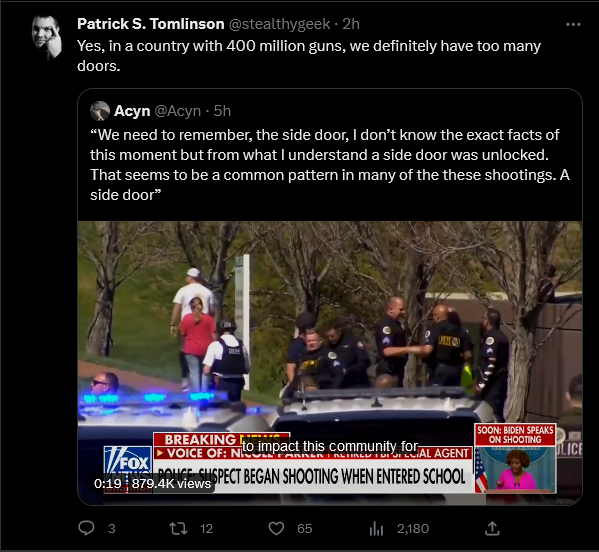599x552 pixels.
Task: Like the tweet with heart icon
Action: click(x=276, y=529)
